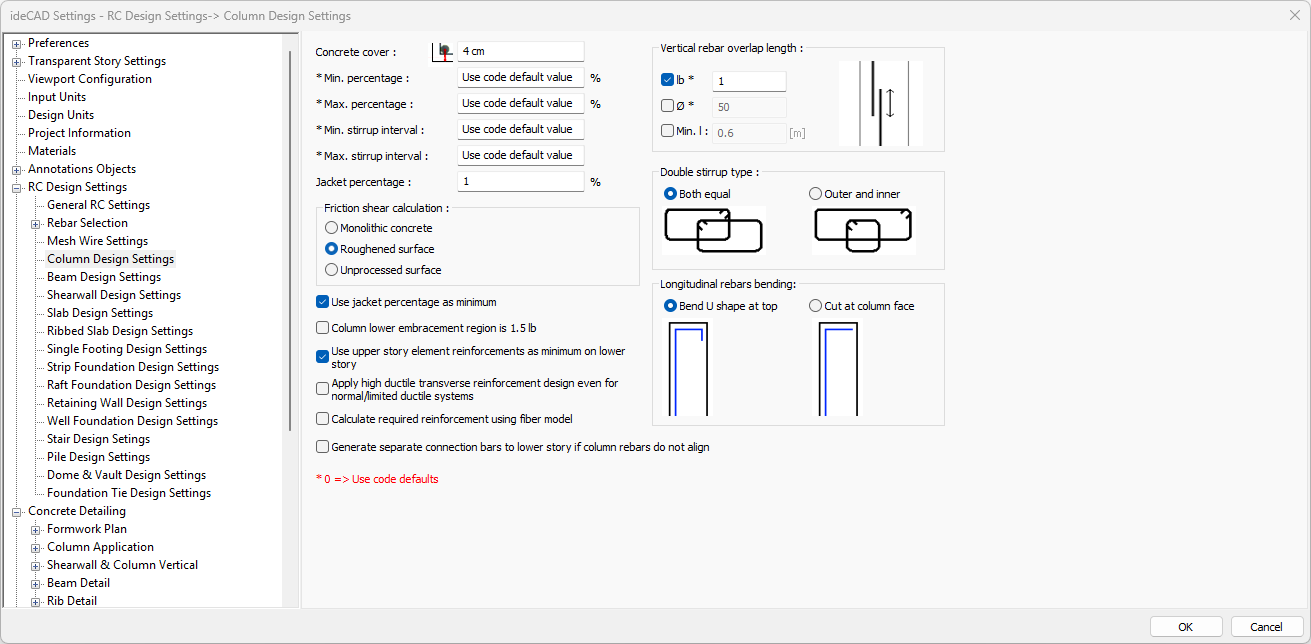Choose Bend U shape at top
Viewport: 1311px width, 644px height.
(670, 306)
